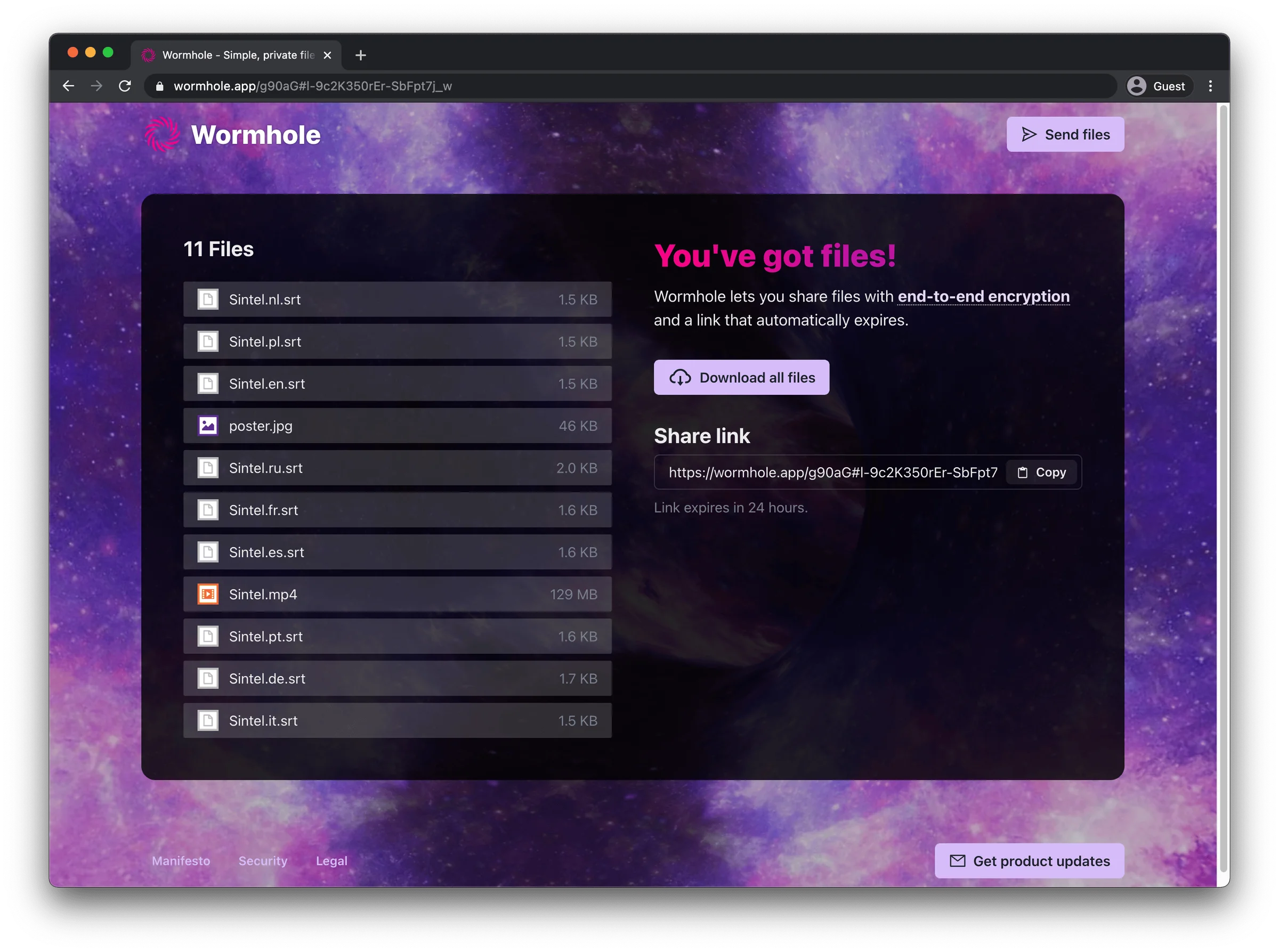Click the browser address bar
This screenshot has width=1279, height=952.
coord(631,86)
